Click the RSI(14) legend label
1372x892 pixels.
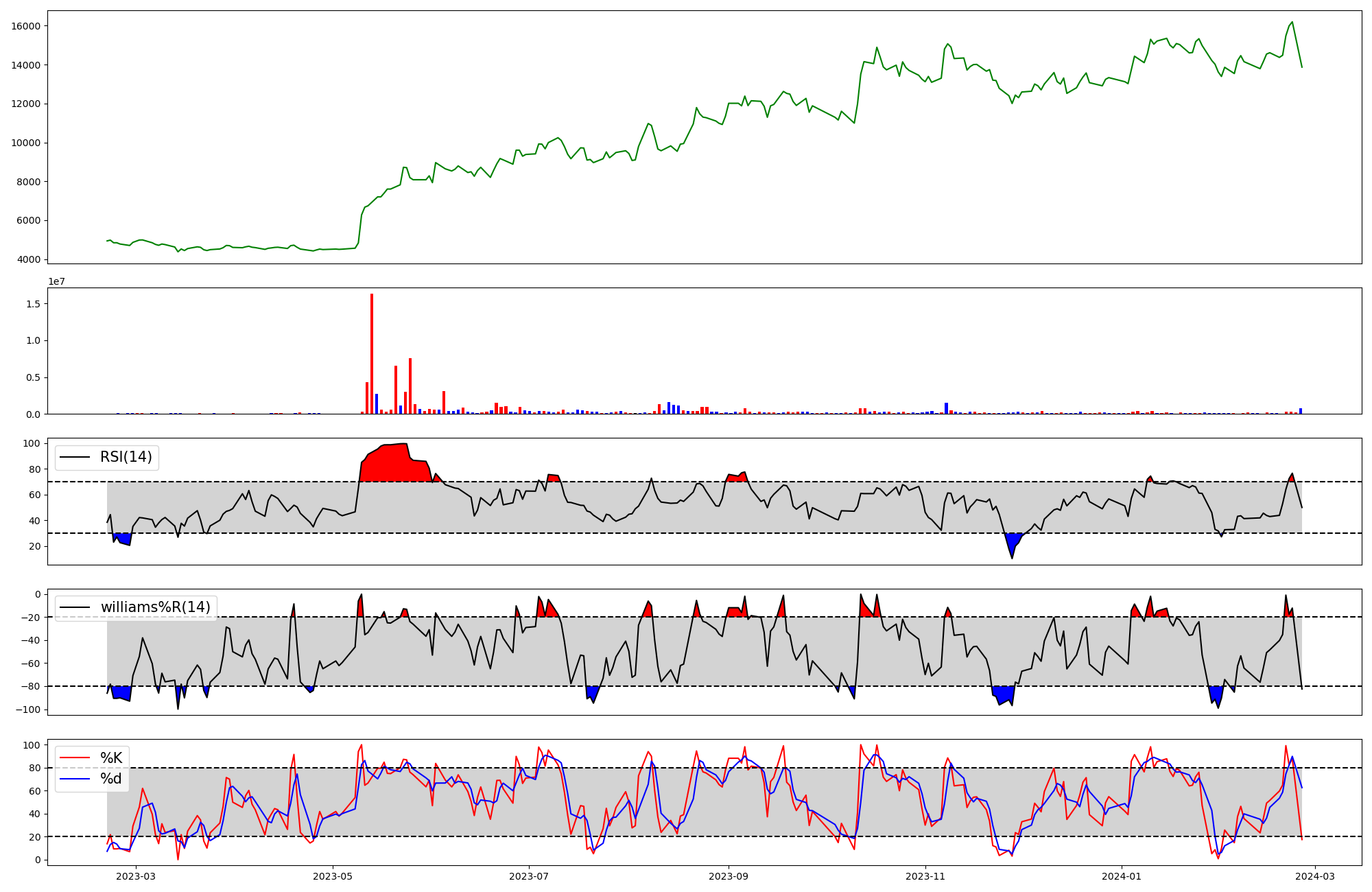tap(126, 457)
